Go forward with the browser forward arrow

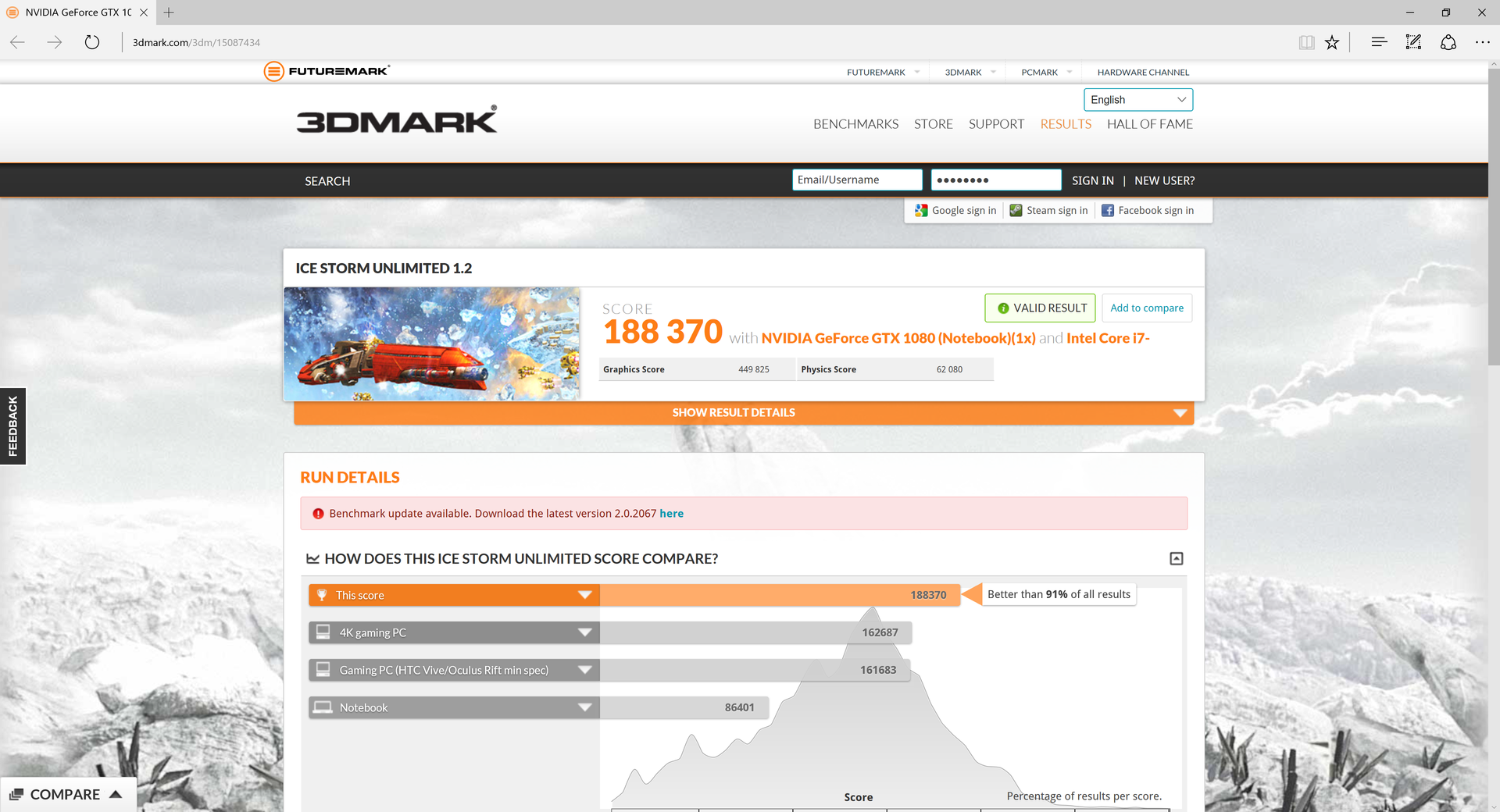[x=55, y=42]
